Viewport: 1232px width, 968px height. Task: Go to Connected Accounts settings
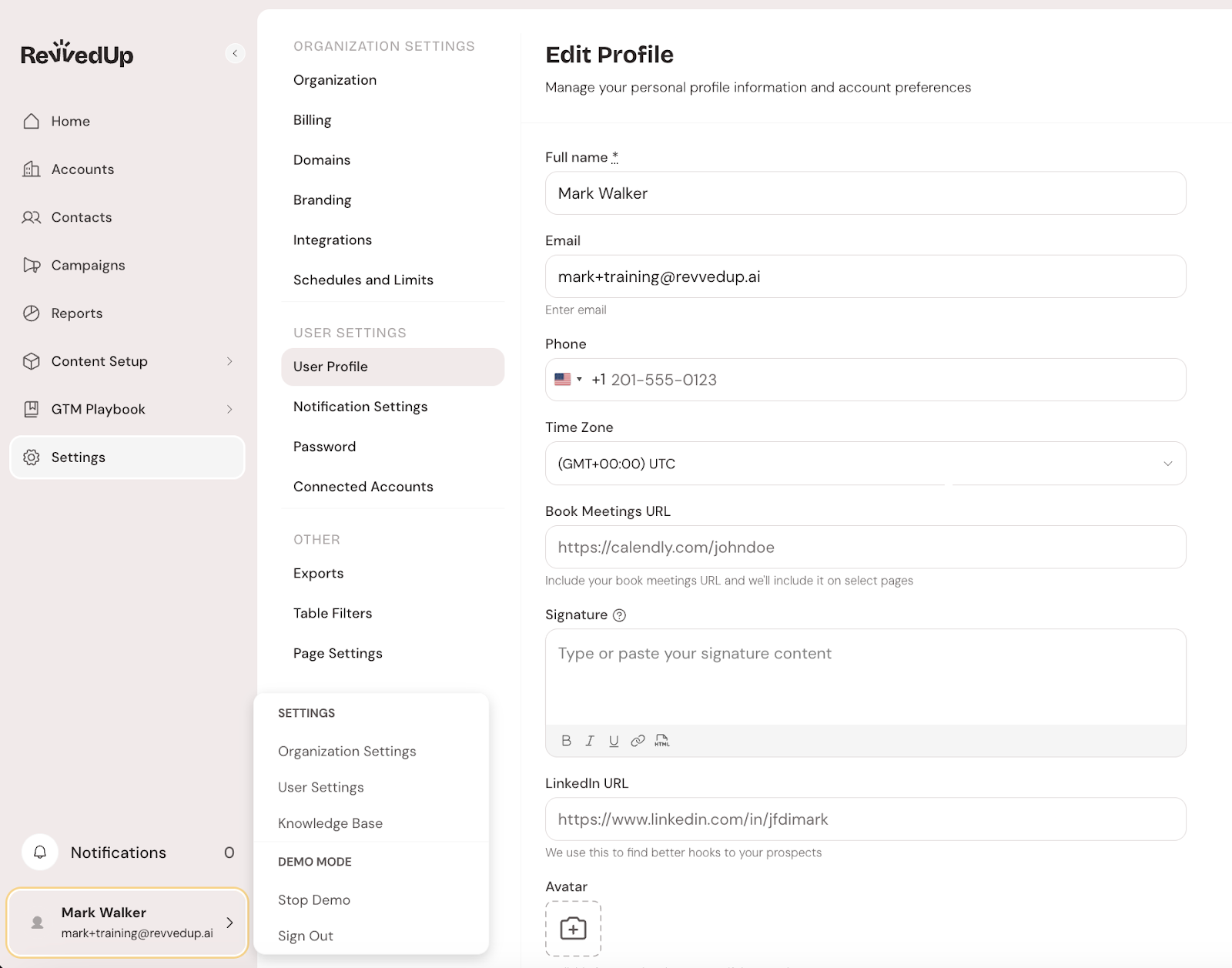tap(363, 487)
